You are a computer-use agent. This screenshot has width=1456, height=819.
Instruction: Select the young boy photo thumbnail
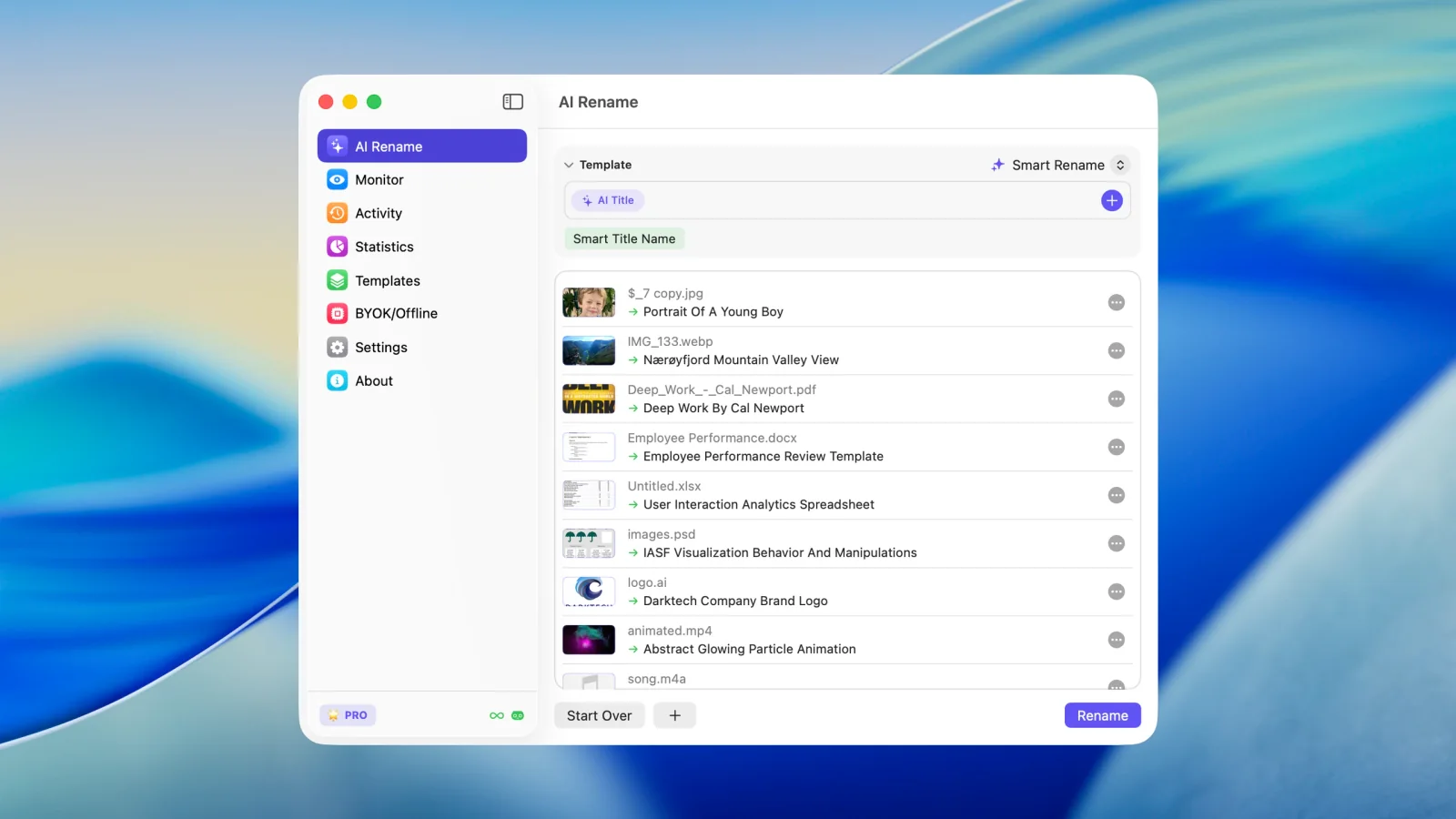(589, 302)
